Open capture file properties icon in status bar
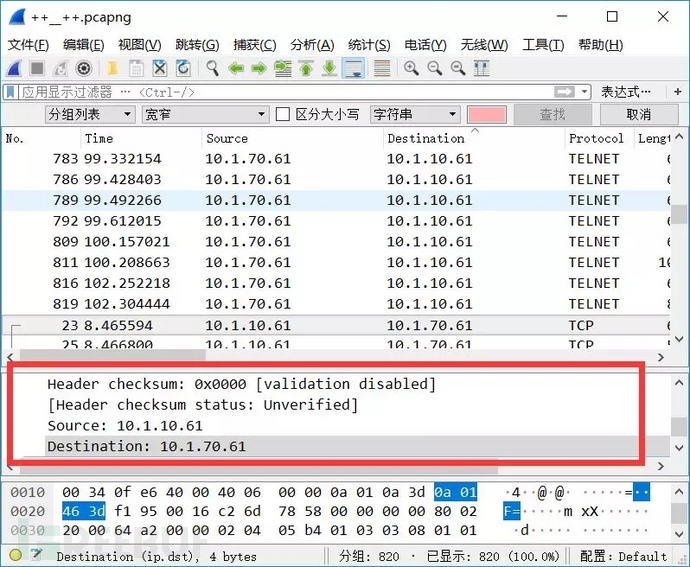Screen dimensions: 690x567 coord(37,555)
